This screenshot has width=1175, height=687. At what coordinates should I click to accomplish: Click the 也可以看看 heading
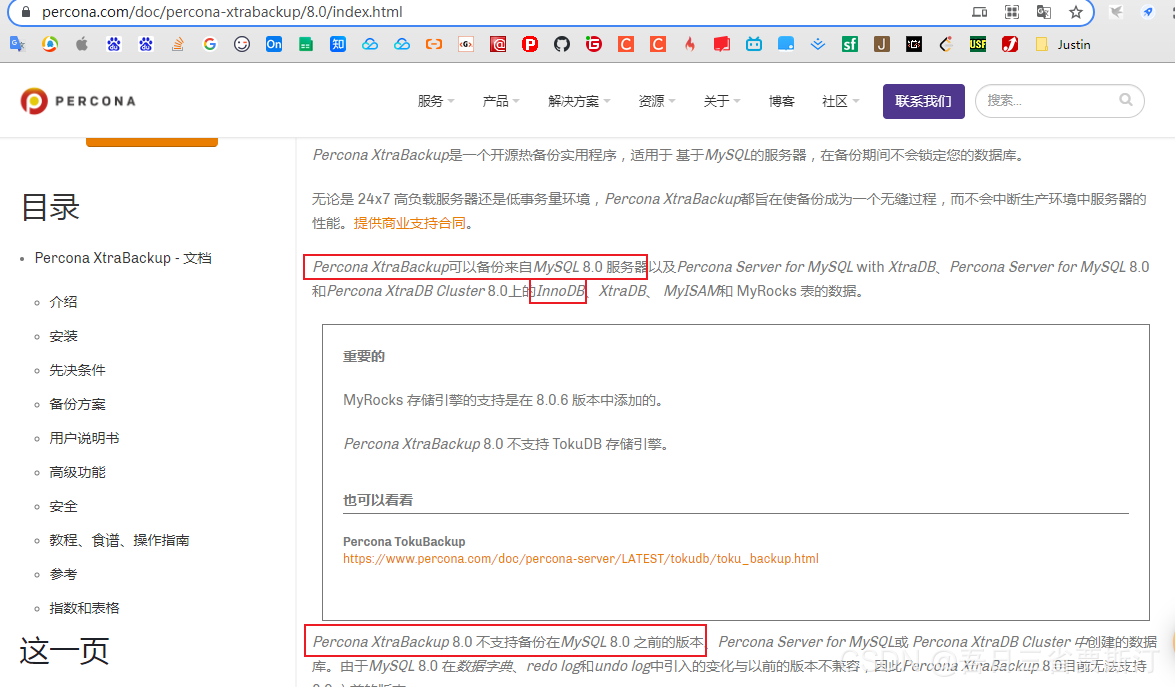click(x=378, y=500)
